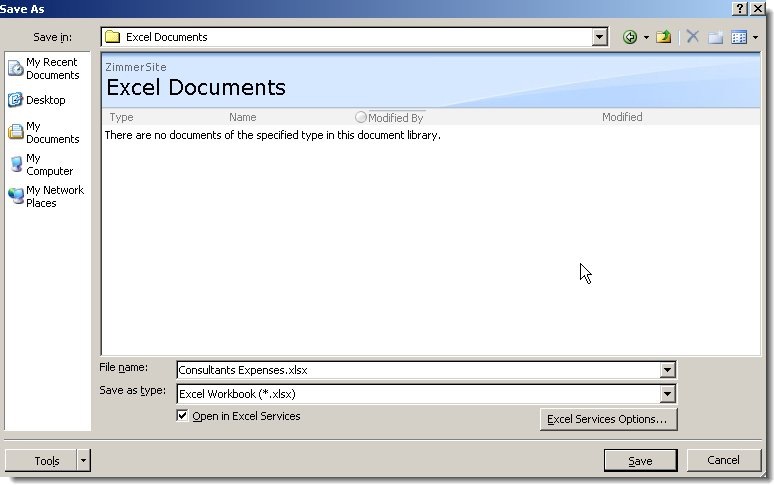
Task: Expand the Save in location dropdown
Action: tap(599, 37)
